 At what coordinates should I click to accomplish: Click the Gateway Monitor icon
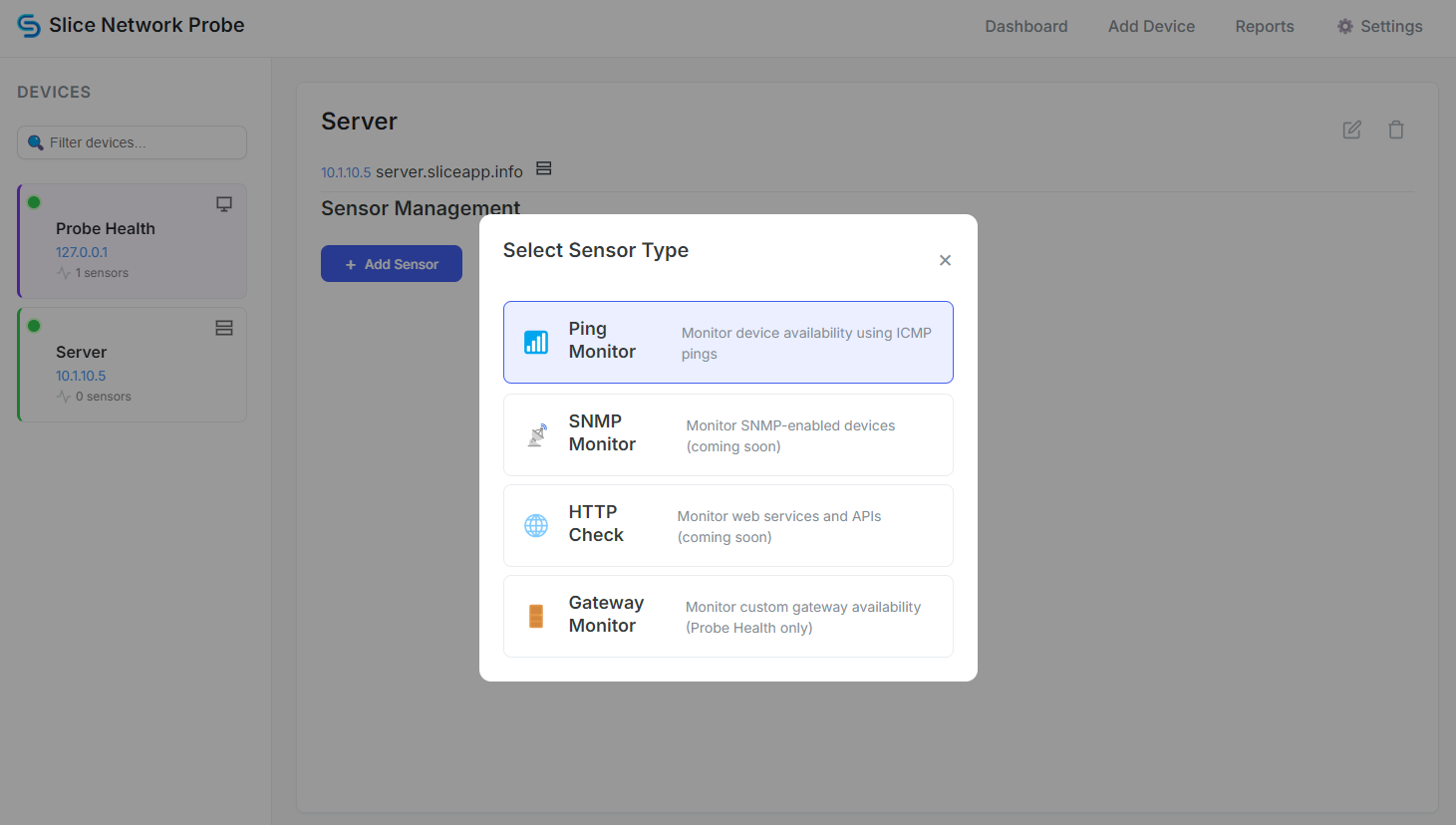click(536, 616)
